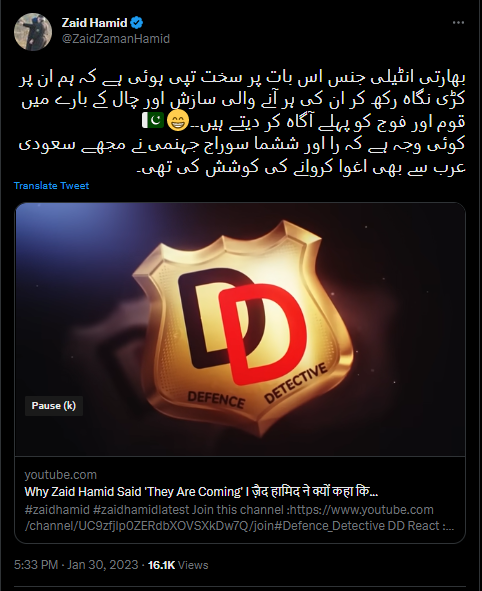
Task: Click the DD gold badge logo
Action: point(242,329)
